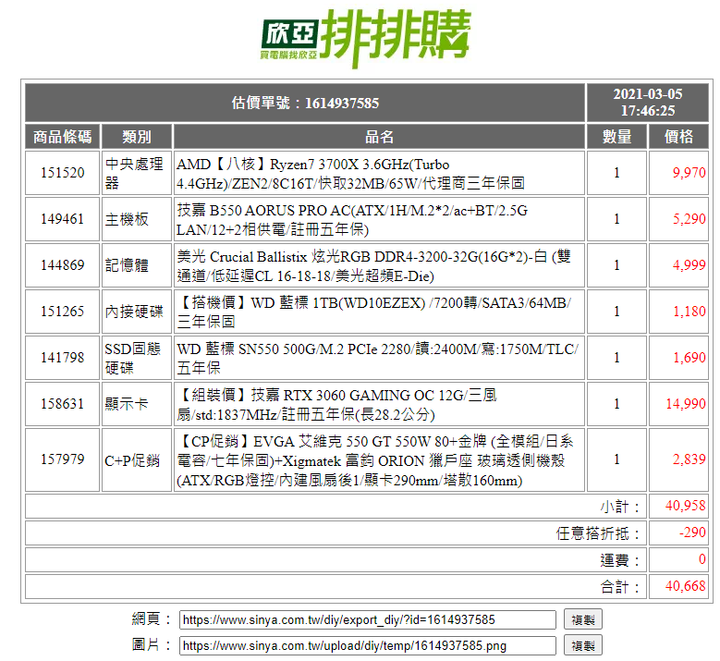The image size is (720, 661).
Task: Click the 運費 label
Action: [619, 560]
